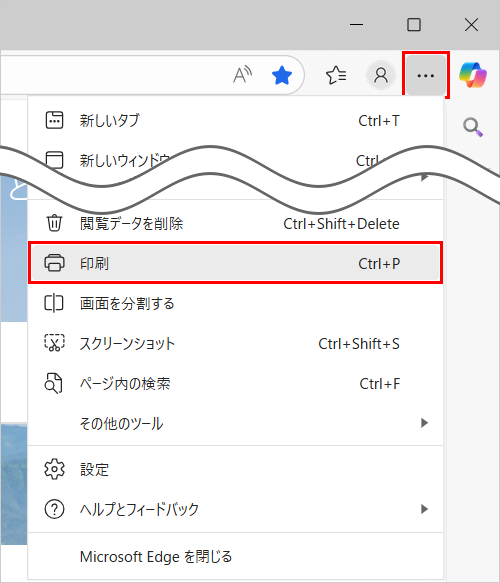The width and height of the screenshot is (500, 583).
Task: Click the New tab icon in menu
Action: point(54,120)
